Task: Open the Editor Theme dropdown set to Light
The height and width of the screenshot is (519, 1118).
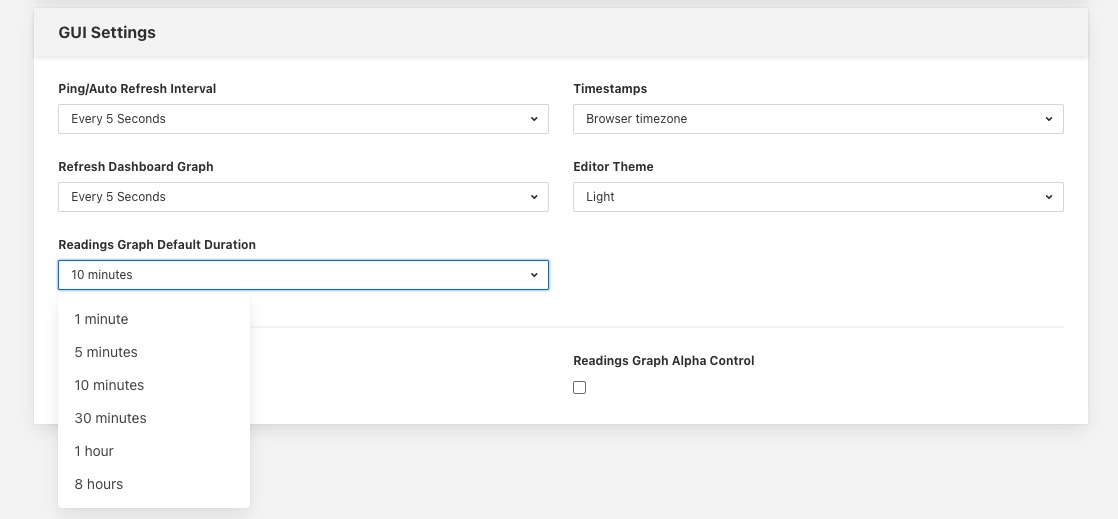Action: click(818, 197)
